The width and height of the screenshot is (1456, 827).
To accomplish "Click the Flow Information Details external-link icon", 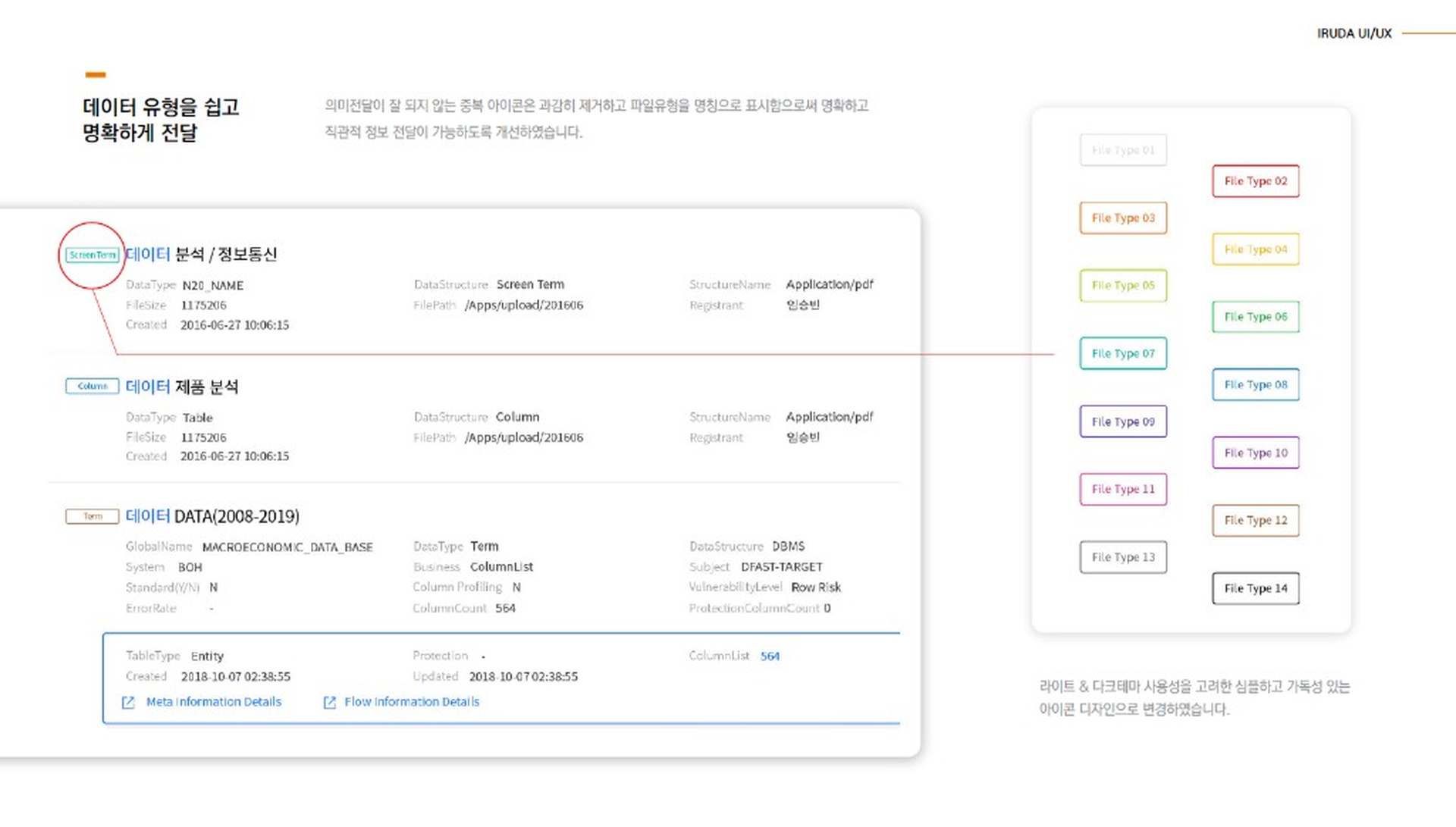I will click(x=329, y=703).
